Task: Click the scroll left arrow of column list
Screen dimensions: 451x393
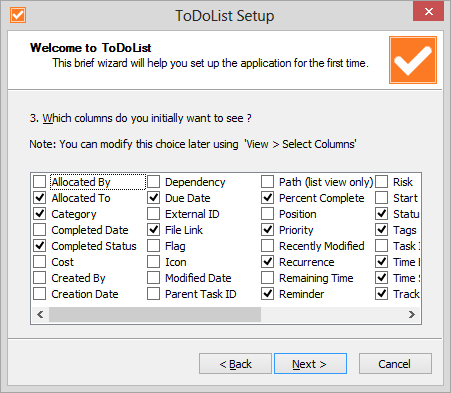Action: 40,314
